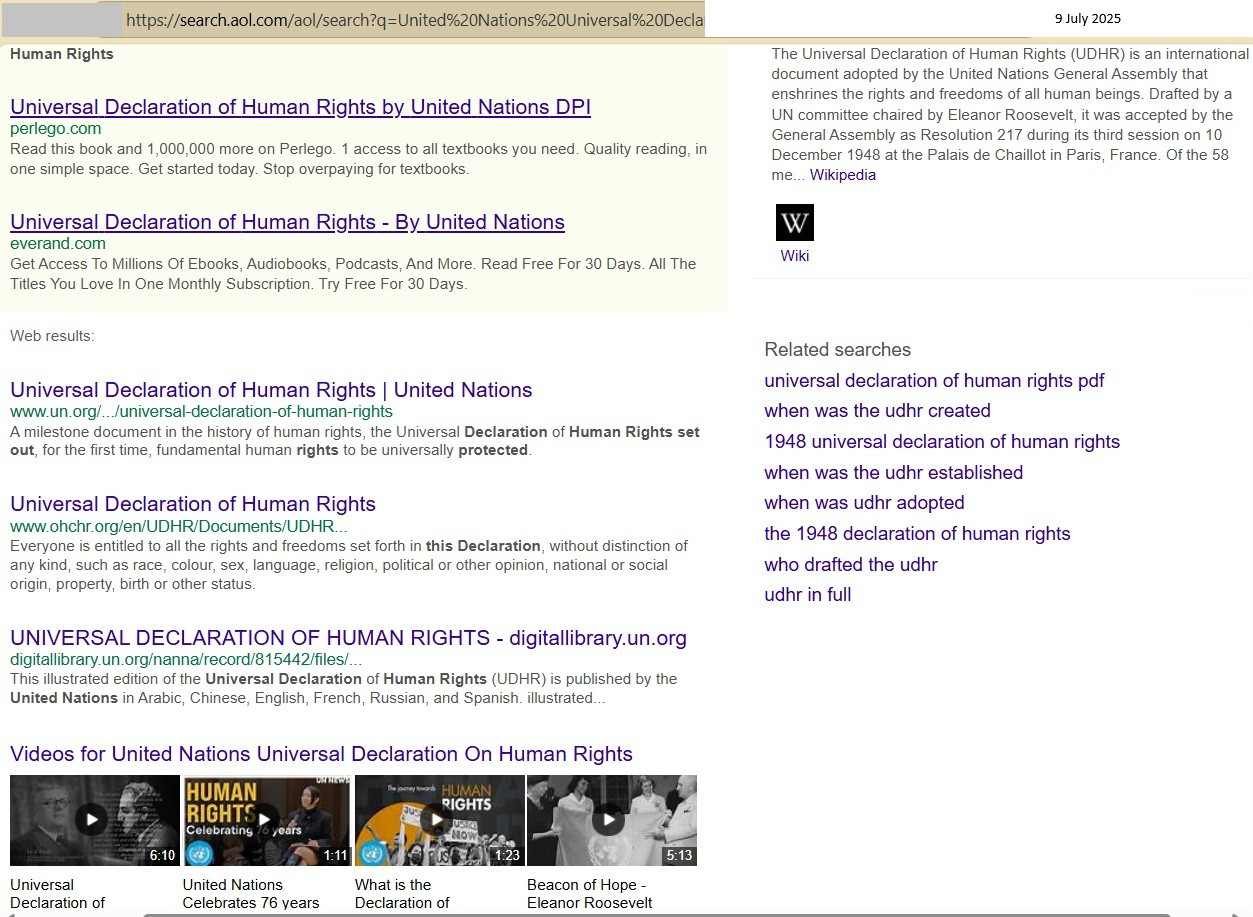Search related: the 1948 declaration of human rights
The image size is (1253, 917).
917,534
